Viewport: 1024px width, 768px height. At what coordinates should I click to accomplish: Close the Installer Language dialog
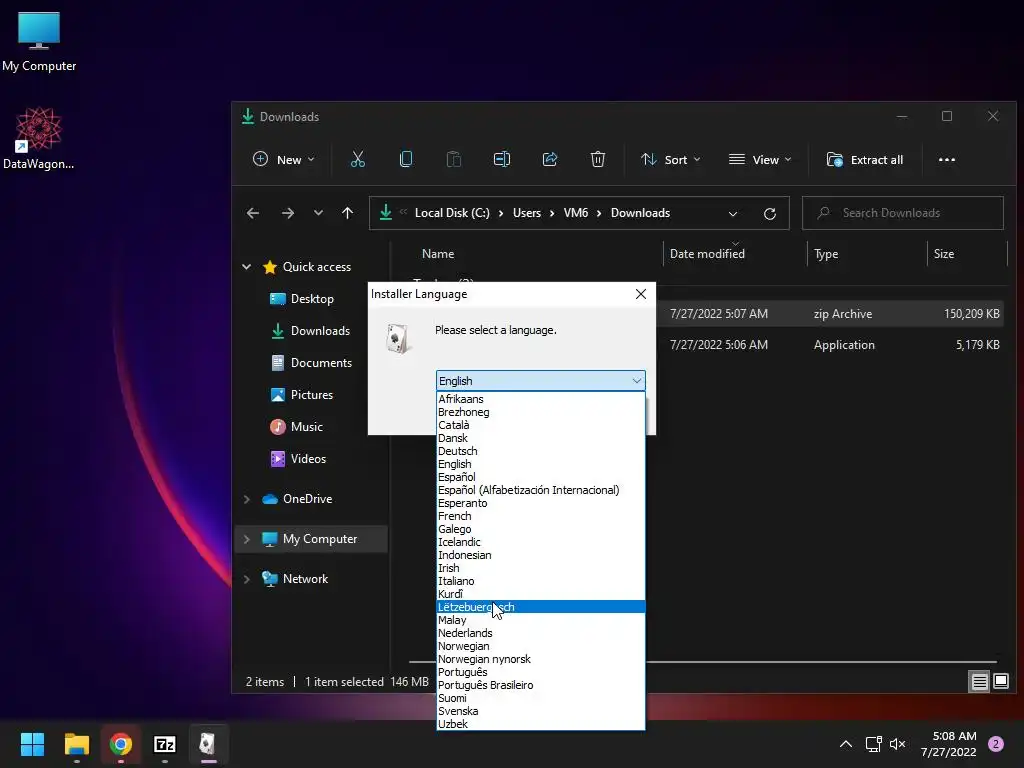[641, 294]
